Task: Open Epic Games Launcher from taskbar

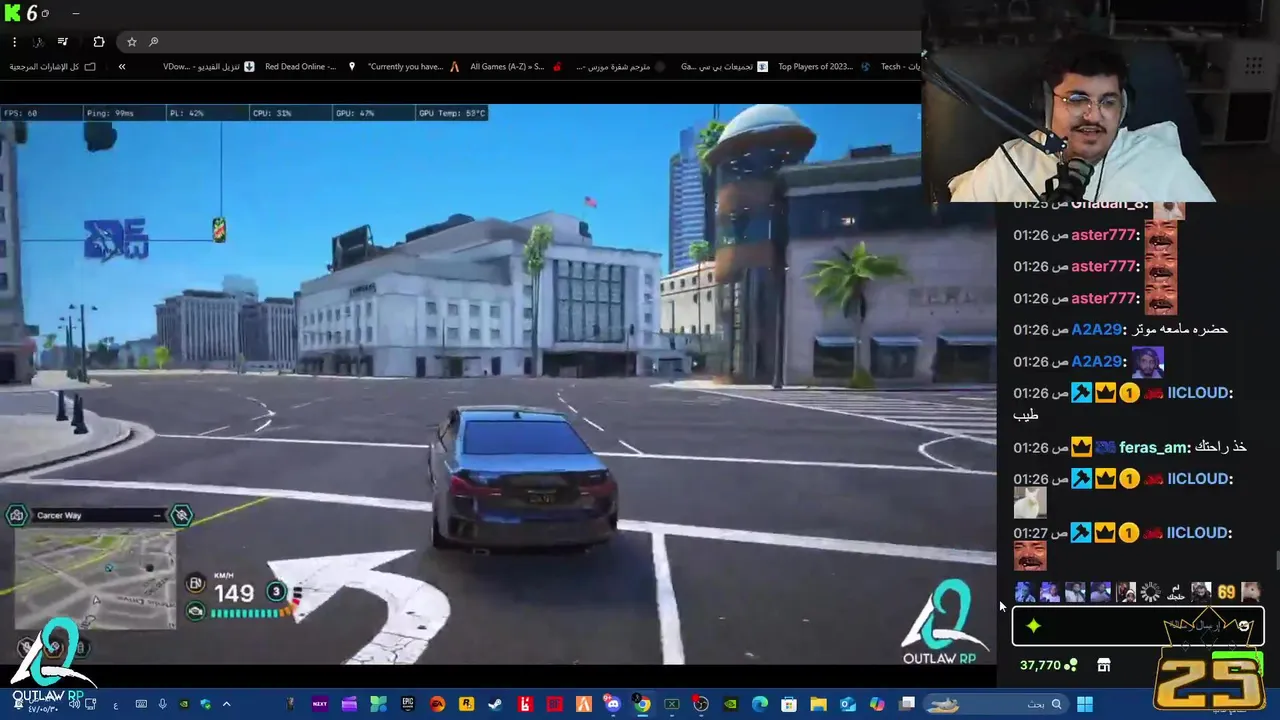Action: coord(408,704)
